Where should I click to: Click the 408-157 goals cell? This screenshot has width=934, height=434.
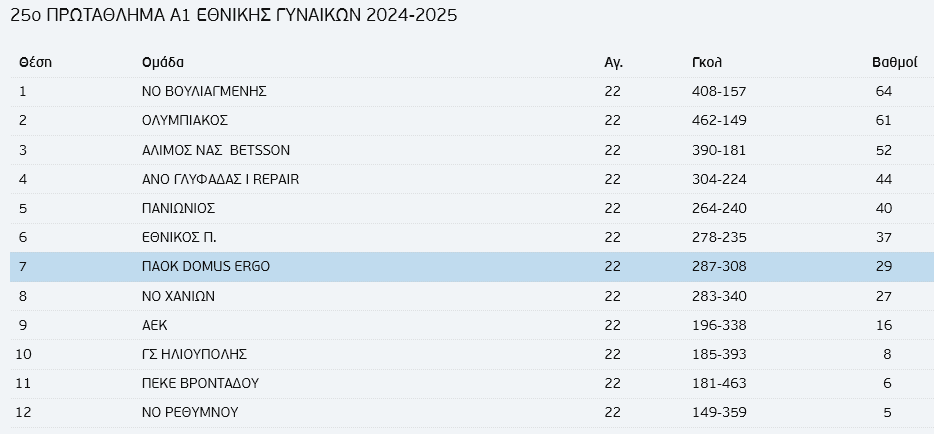[x=719, y=92]
